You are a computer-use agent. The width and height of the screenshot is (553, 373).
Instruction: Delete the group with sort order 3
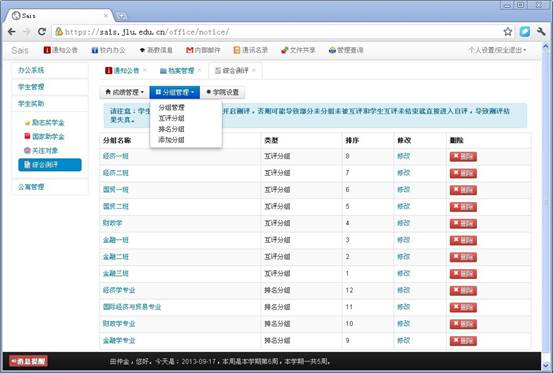coord(463,240)
